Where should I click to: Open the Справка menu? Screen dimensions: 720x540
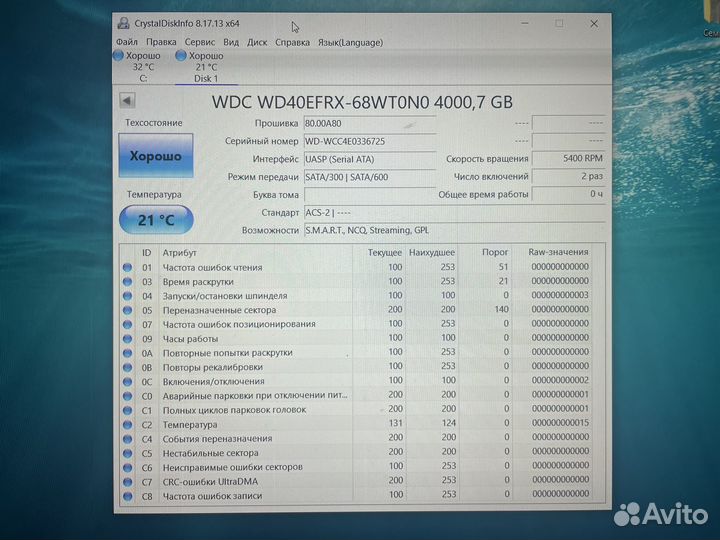tap(292, 42)
